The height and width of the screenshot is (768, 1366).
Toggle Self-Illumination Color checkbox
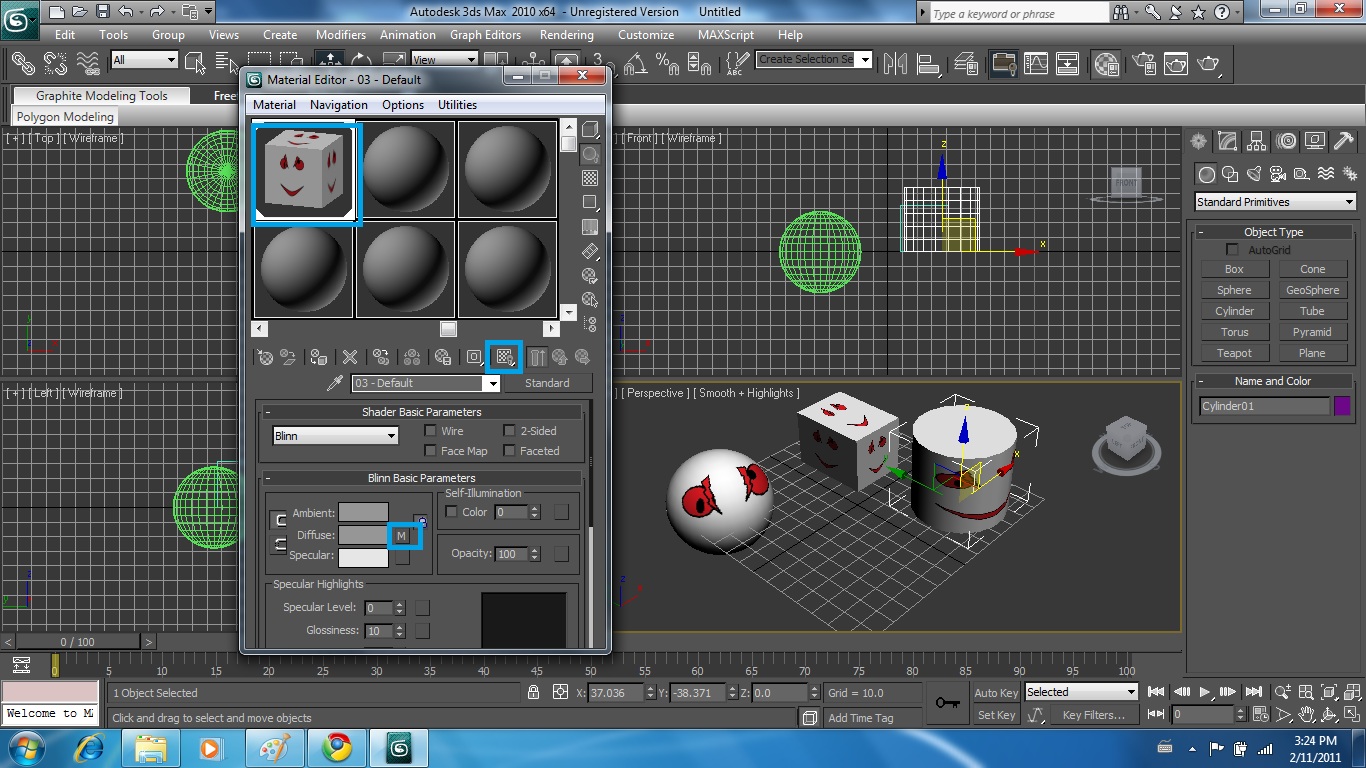[x=451, y=512]
